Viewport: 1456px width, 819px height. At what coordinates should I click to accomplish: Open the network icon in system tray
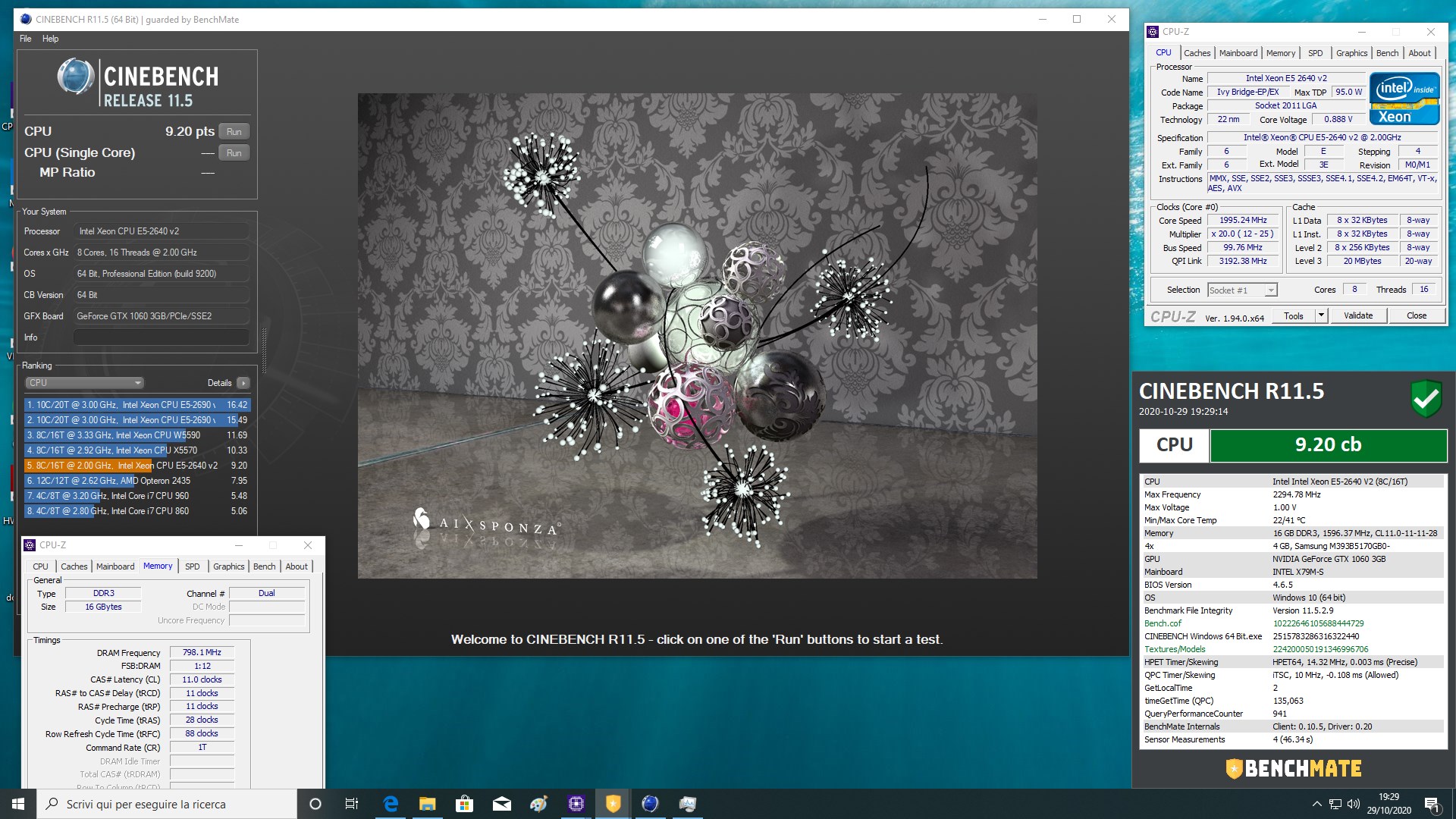(1335, 804)
